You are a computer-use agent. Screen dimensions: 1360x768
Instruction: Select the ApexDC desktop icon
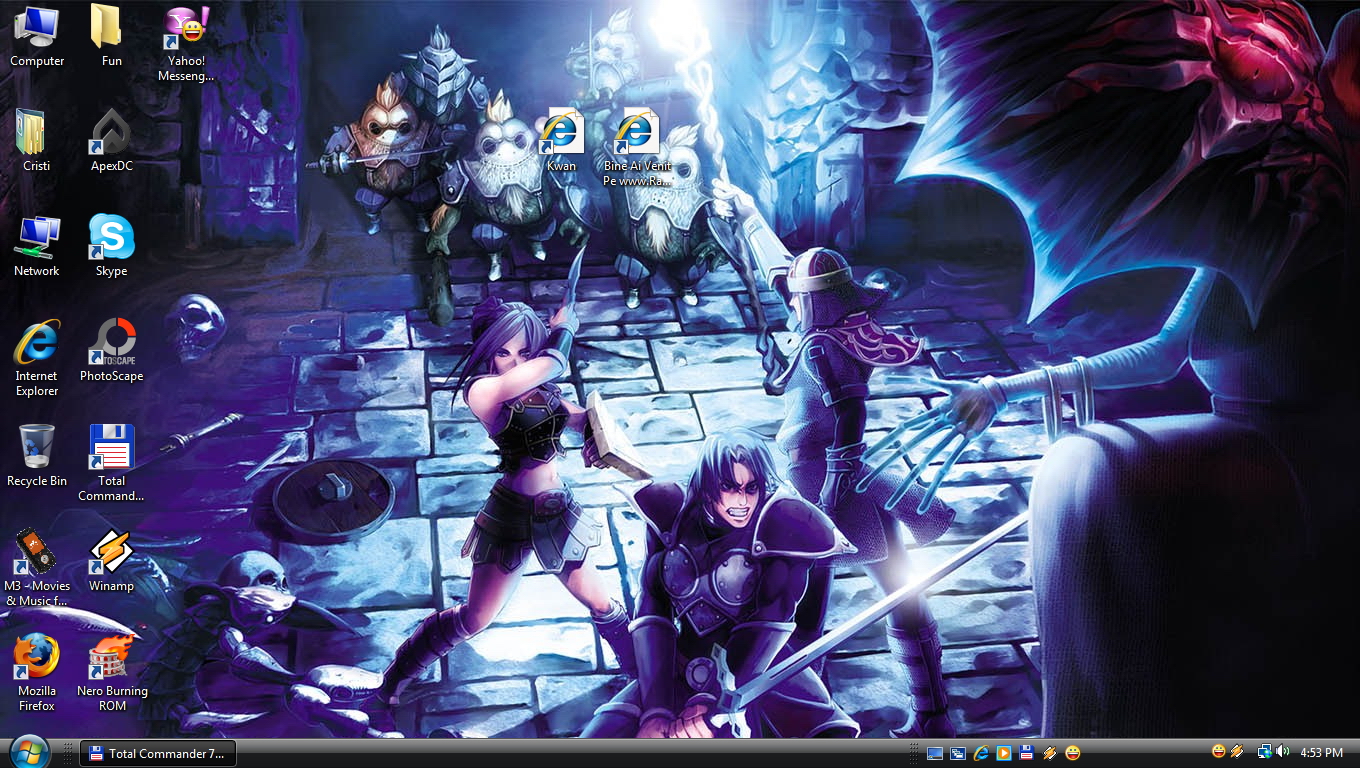[x=111, y=134]
